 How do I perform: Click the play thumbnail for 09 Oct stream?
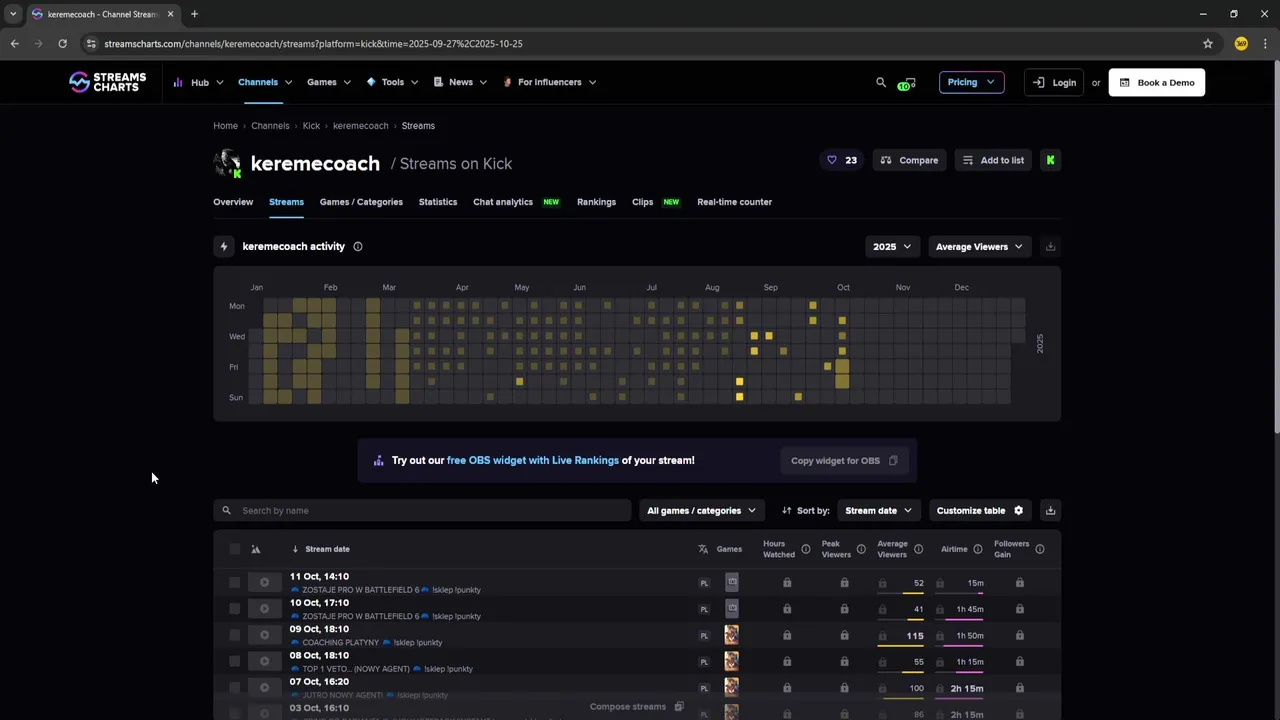[x=265, y=635]
